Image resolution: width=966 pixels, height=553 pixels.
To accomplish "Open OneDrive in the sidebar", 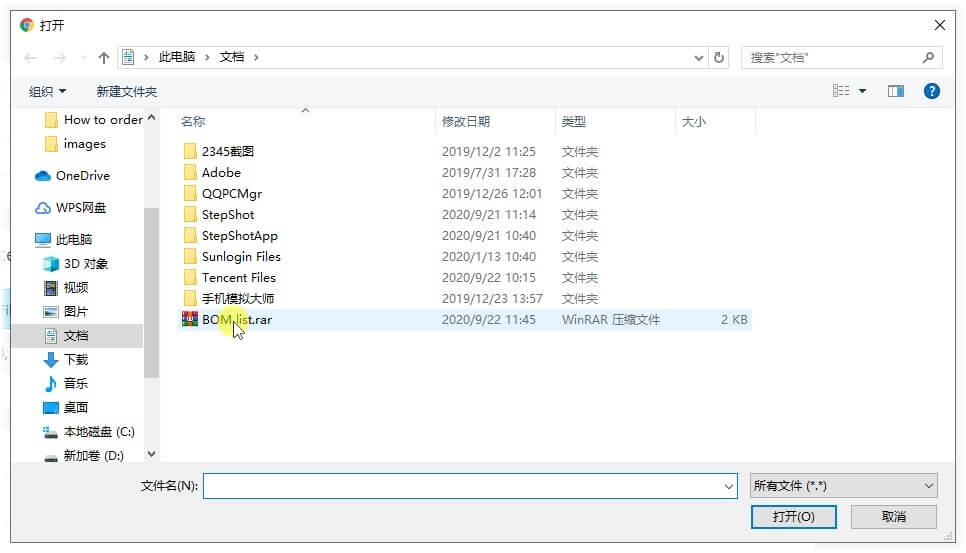I will click(x=72, y=176).
